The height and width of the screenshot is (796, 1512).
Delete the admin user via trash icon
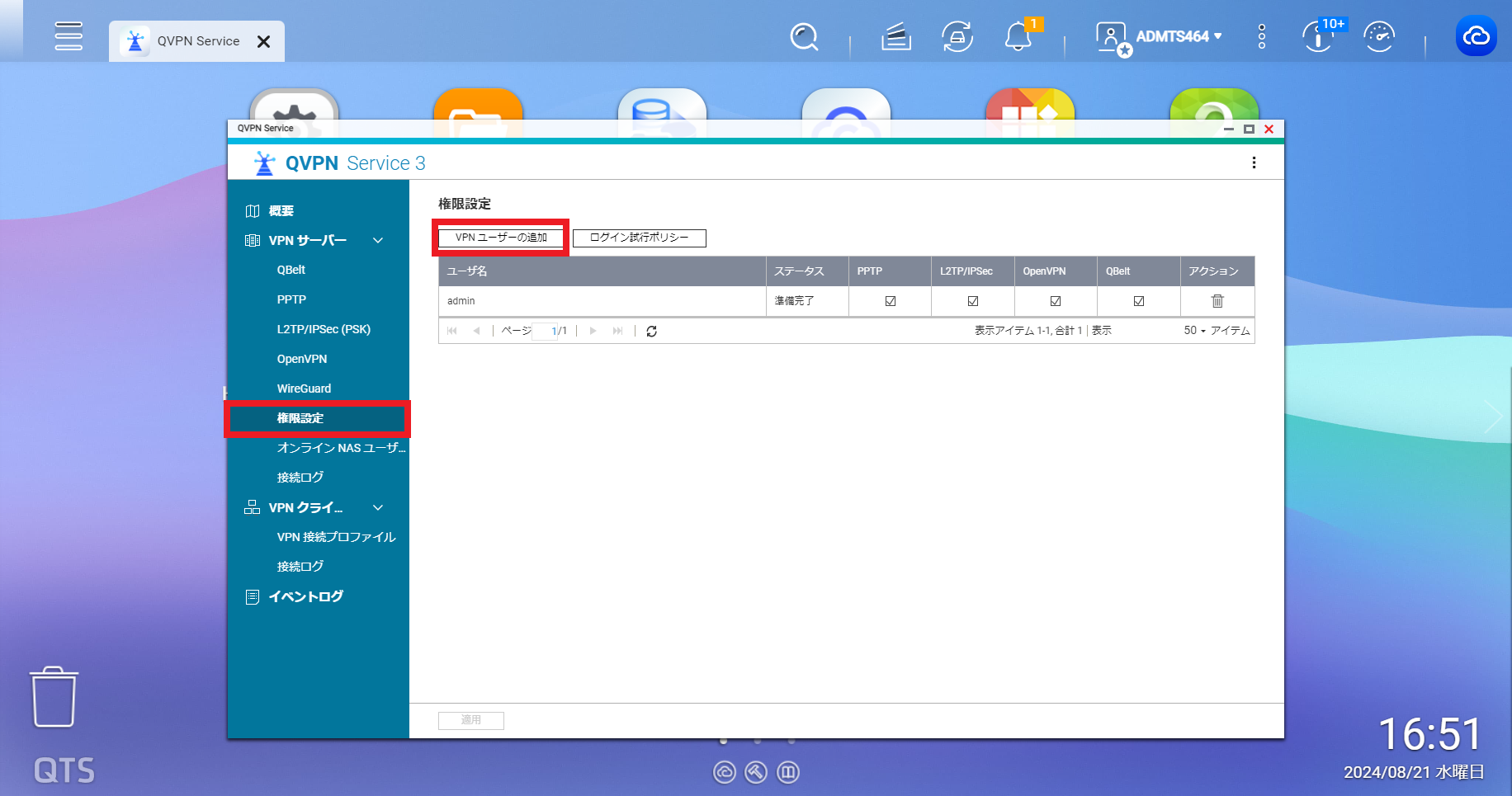pos(1217,301)
